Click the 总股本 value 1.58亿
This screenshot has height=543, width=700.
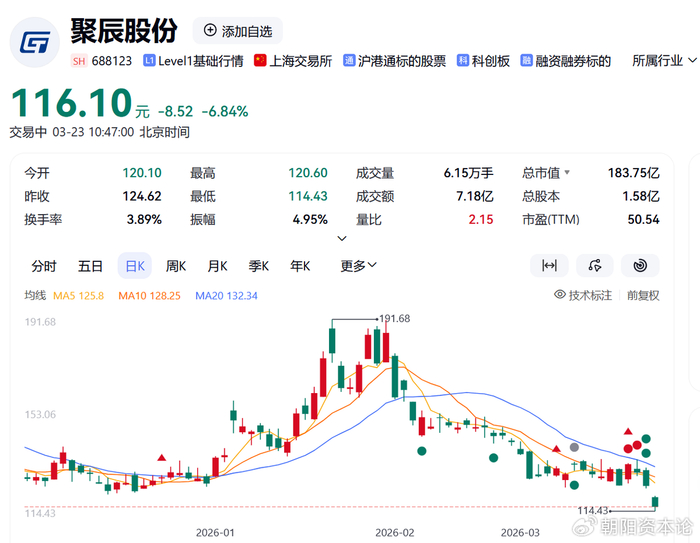[641, 196]
